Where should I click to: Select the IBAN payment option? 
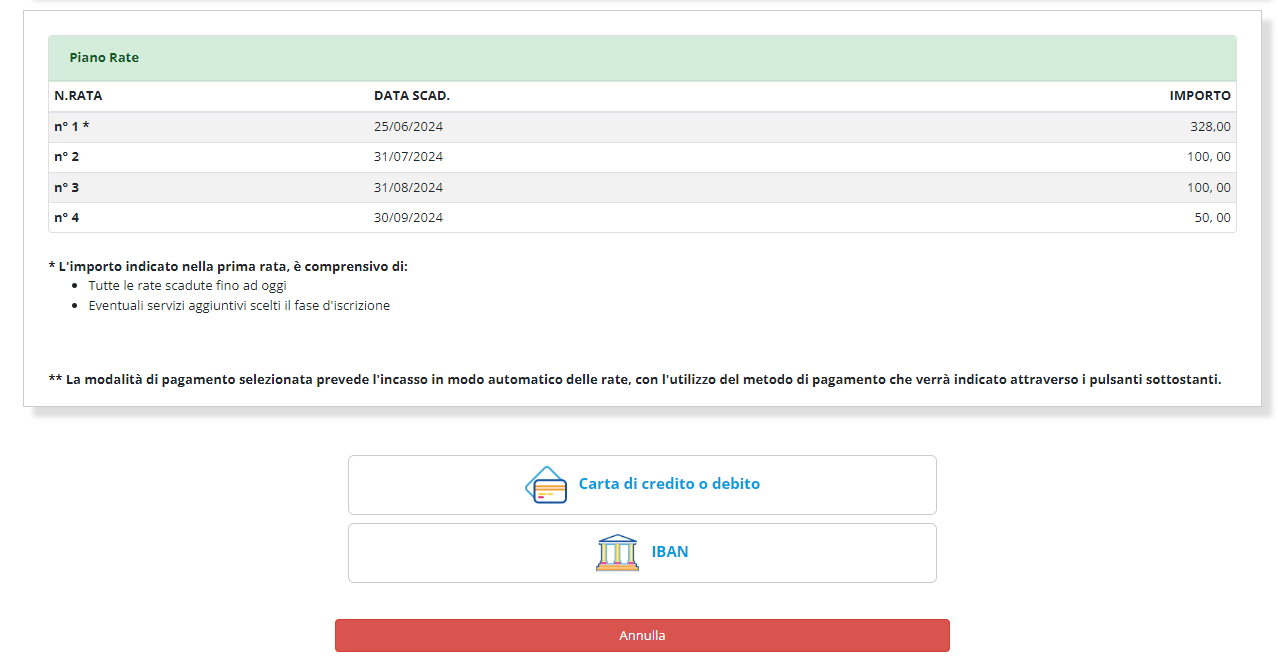pos(641,551)
